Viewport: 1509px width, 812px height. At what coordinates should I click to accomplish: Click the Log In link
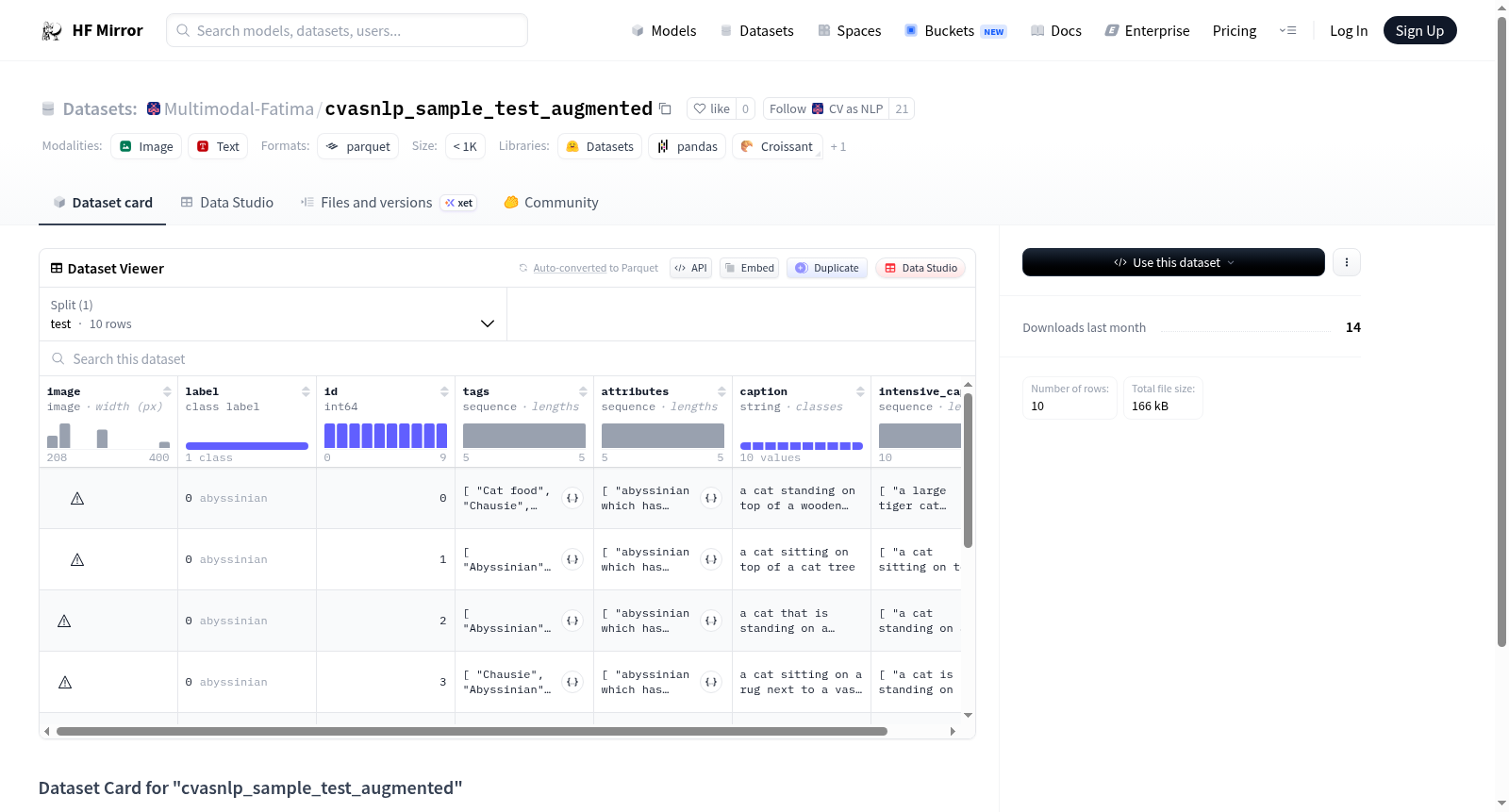click(x=1349, y=30)
